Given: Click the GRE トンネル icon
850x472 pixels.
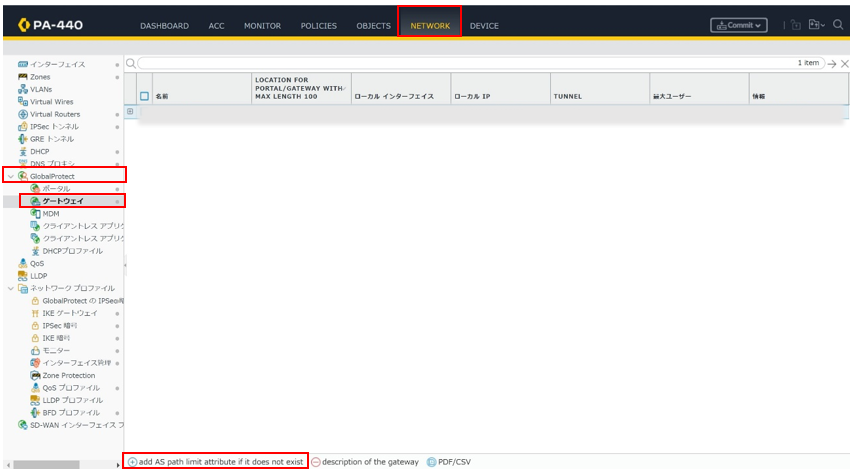Looking at the screenshot, I should click(23, 139).
